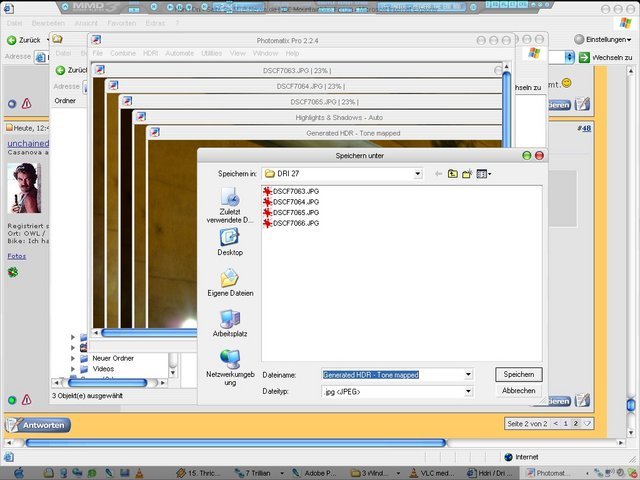This screenshot has width=640, height=480.
Task: Open Eigene Dateien in the places bar
Action: (230, 282)
